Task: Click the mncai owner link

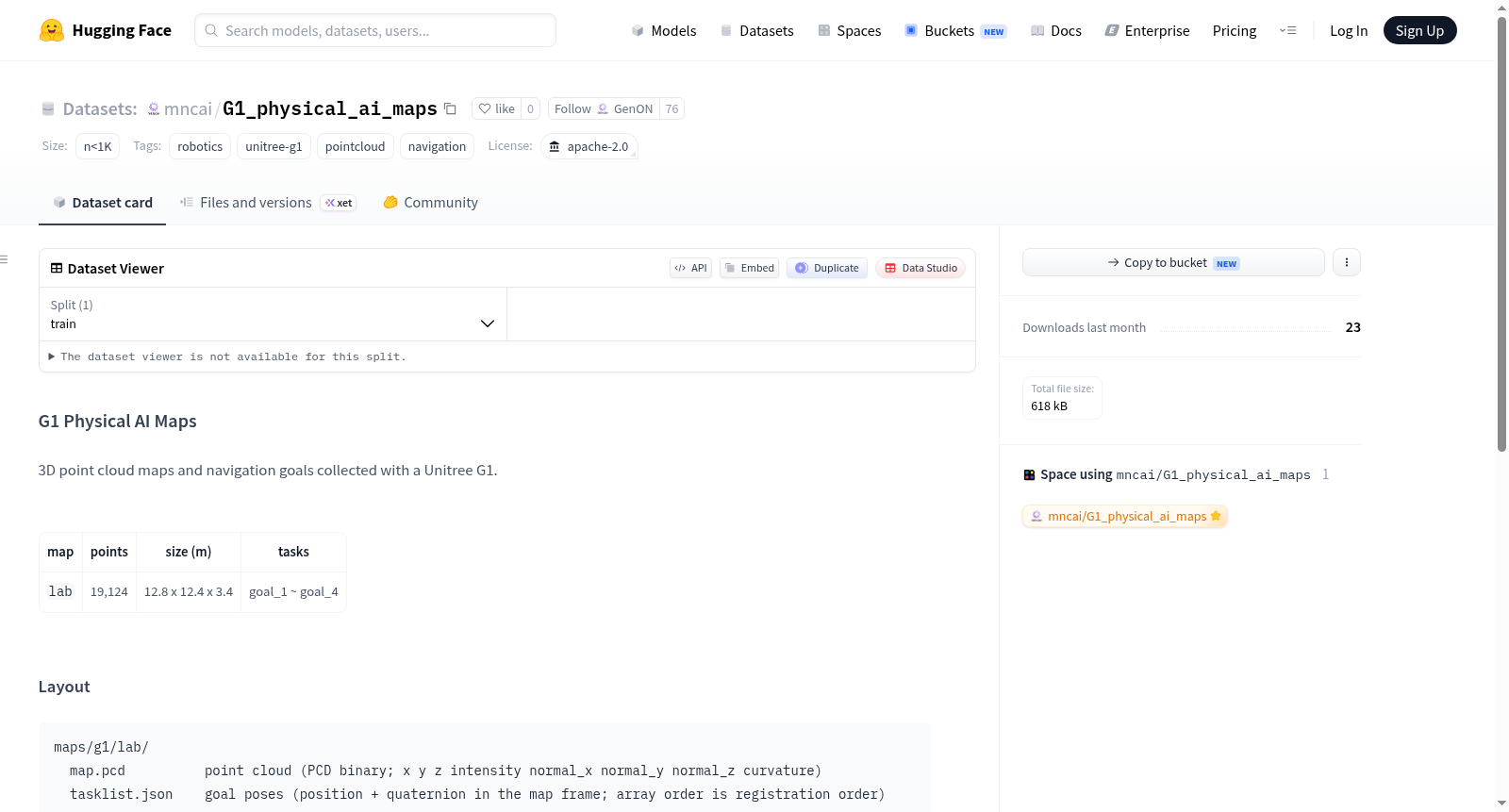Action: pyautogui.click(x=188, y=109)
